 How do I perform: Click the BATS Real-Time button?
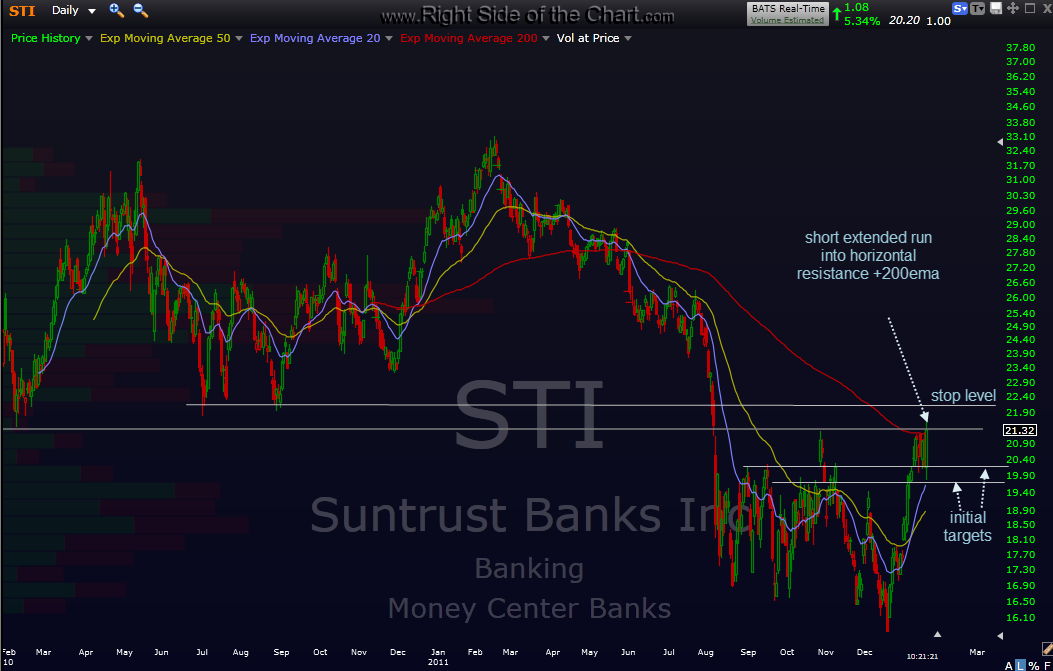tap(788, 8)
